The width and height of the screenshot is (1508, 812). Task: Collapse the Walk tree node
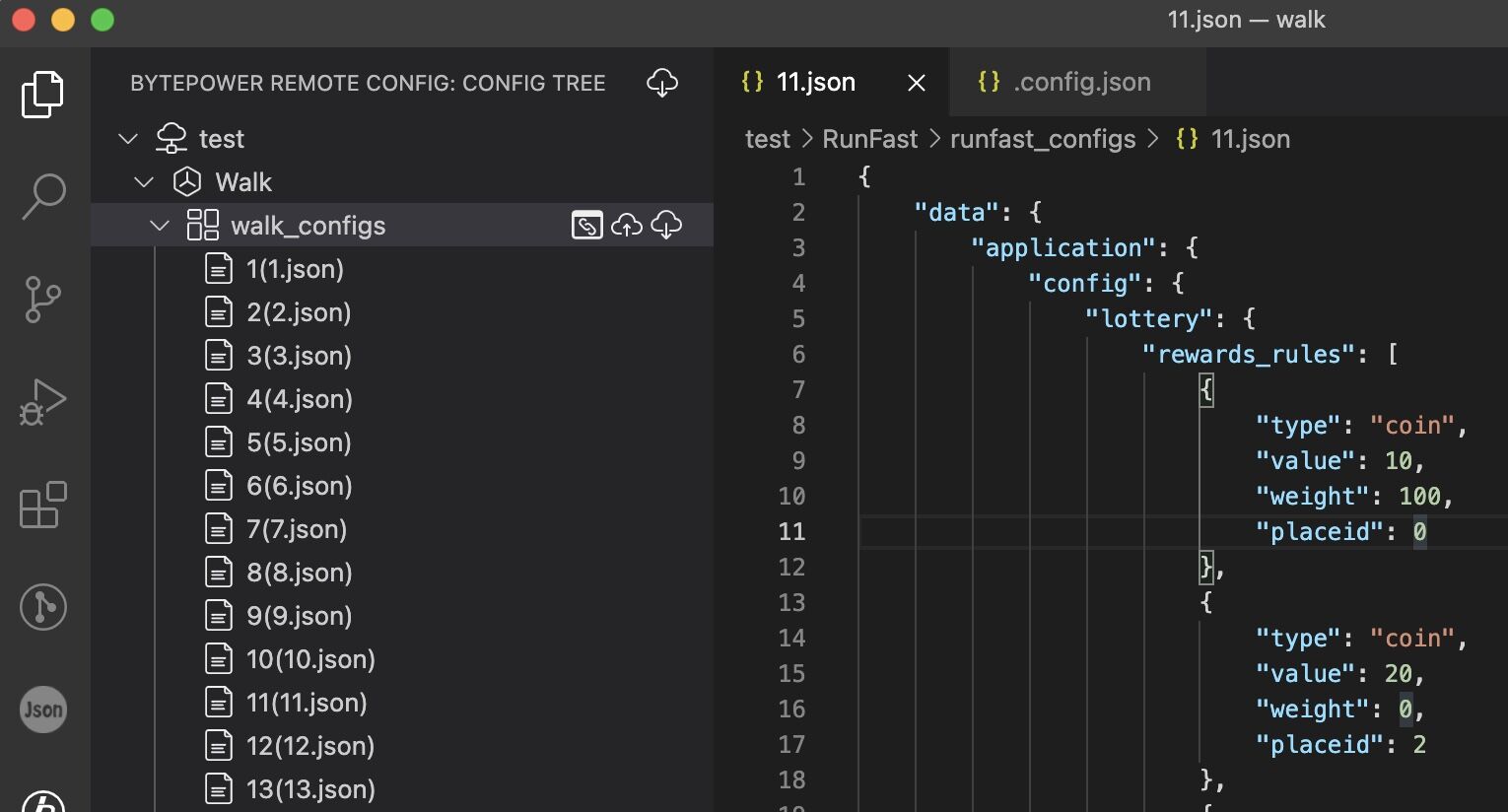144,182
